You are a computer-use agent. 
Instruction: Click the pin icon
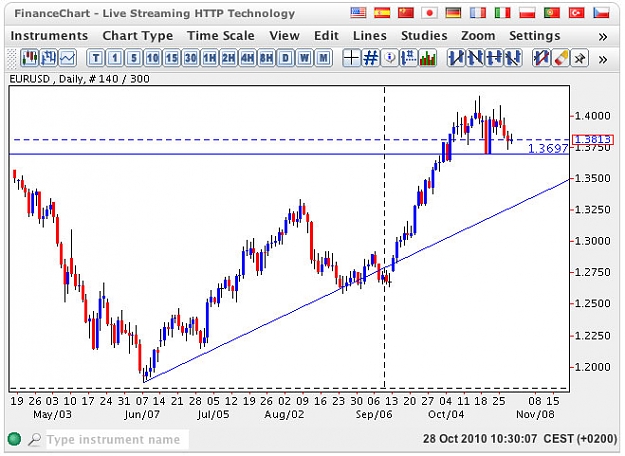coord(580,58)
